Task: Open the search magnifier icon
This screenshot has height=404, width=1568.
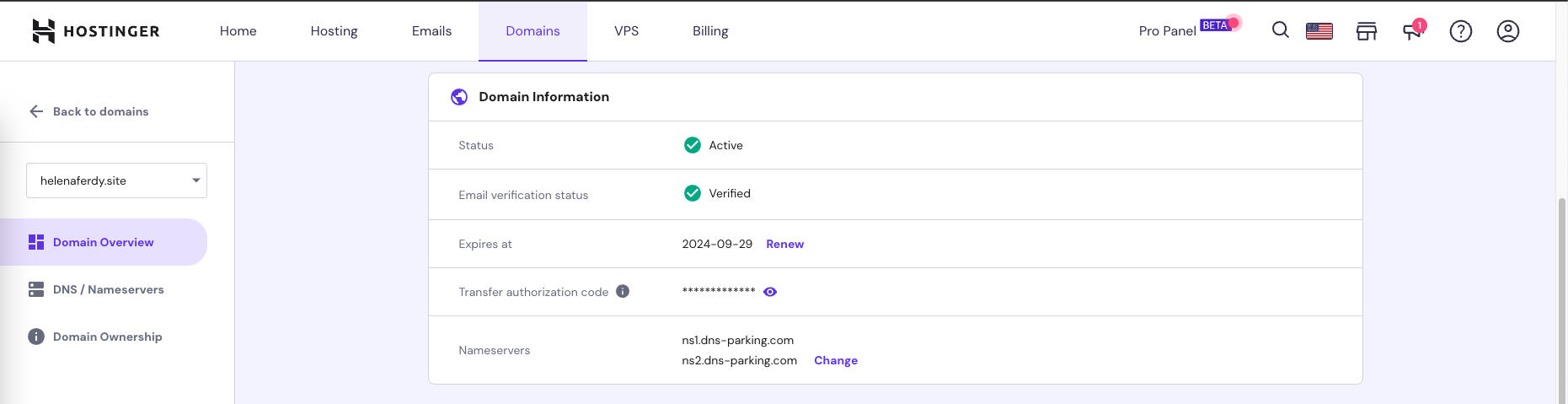Action: [1280, 30]
